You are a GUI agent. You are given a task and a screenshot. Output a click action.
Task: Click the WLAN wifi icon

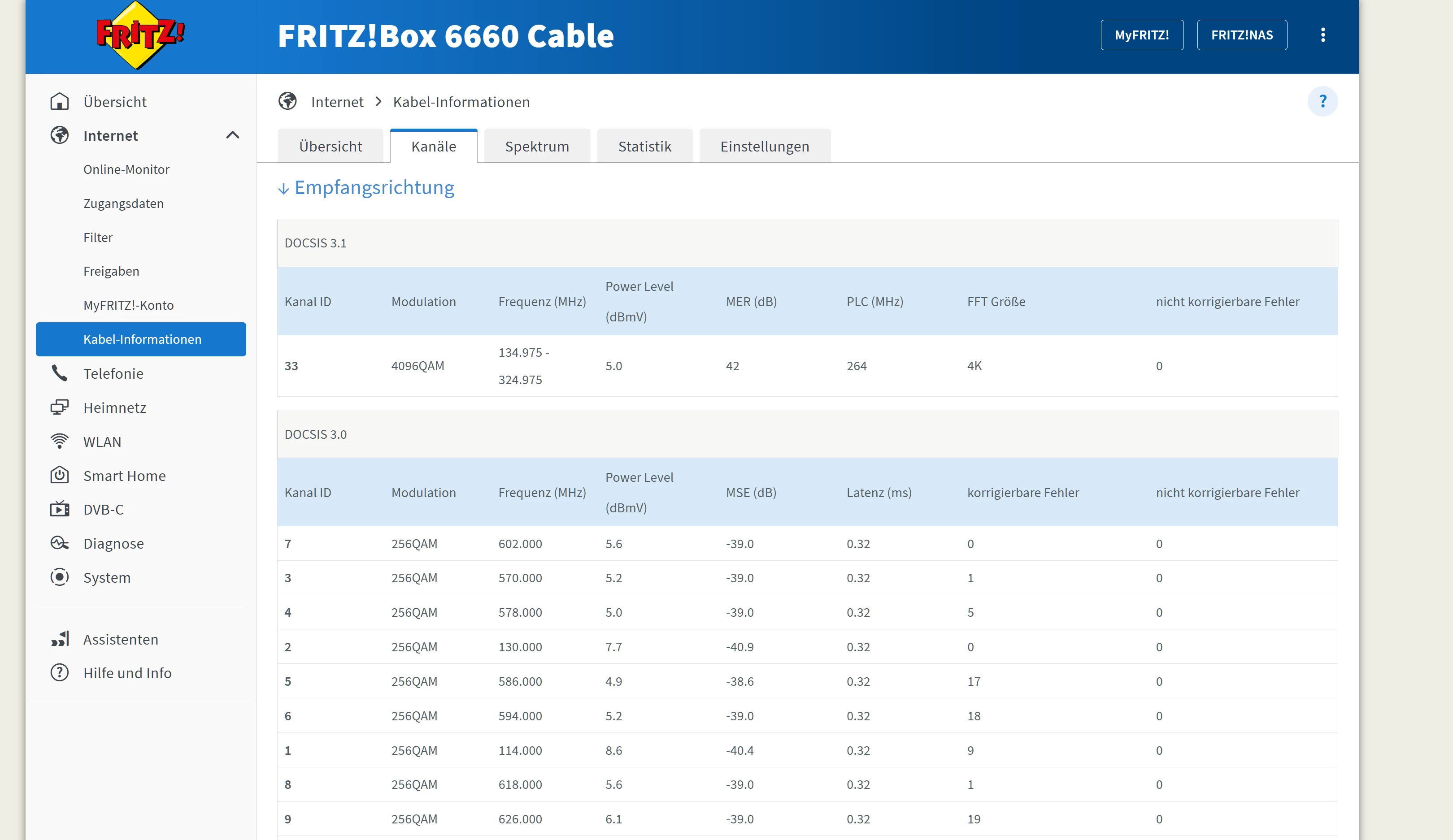(59, 442)
